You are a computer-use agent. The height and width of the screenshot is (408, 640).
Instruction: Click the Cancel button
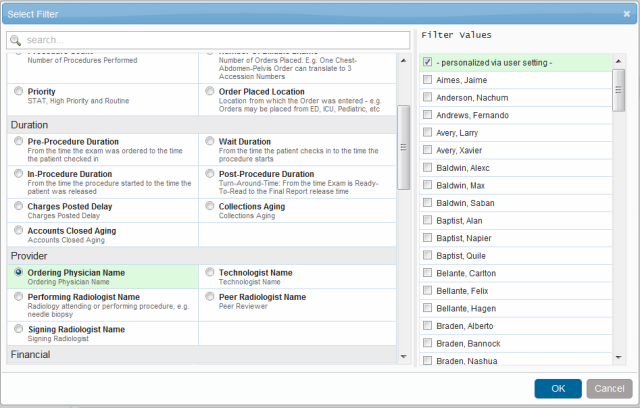coord(609,388)
